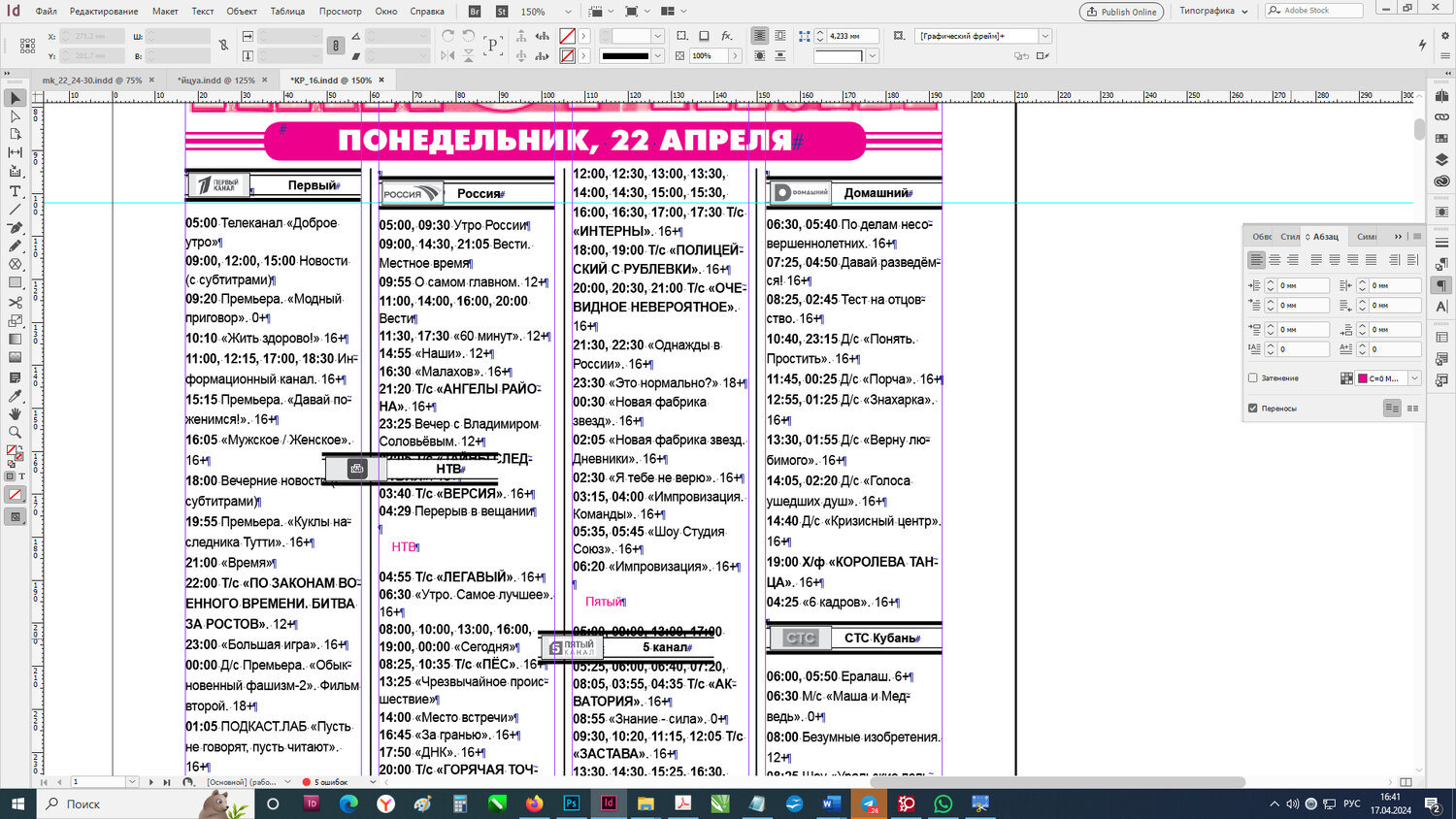Toggle center paragraph alignment

tap(1274, 260)
